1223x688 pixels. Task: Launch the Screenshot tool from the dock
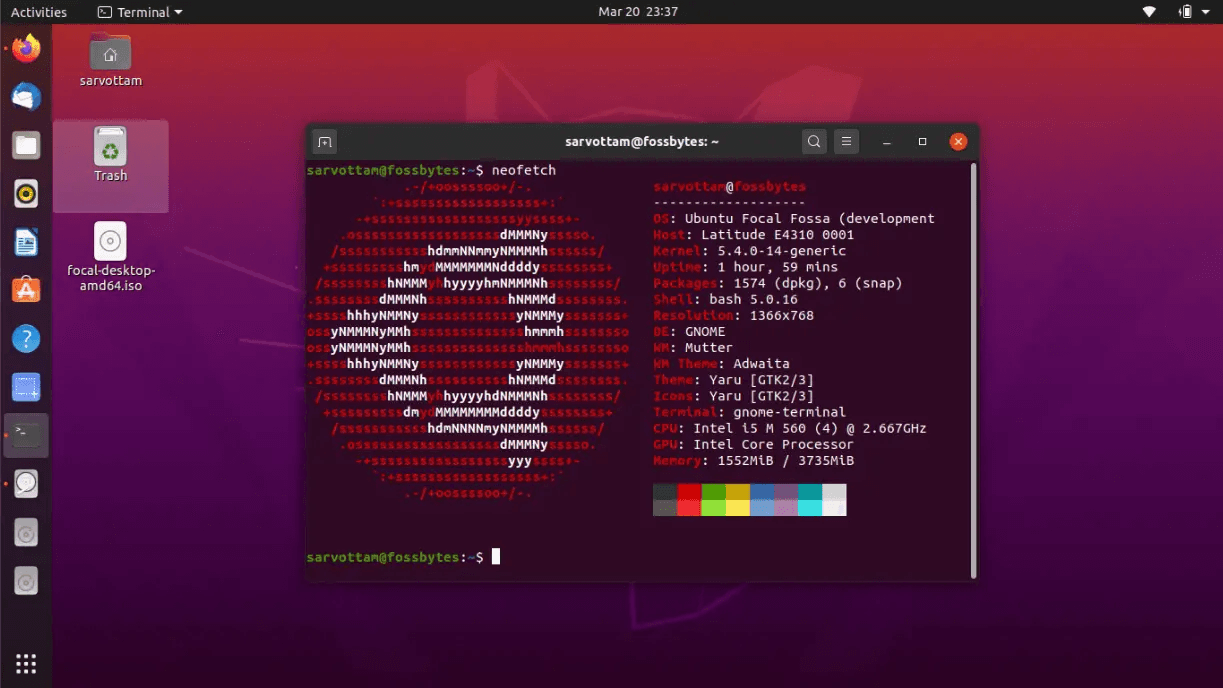point(26,387)
